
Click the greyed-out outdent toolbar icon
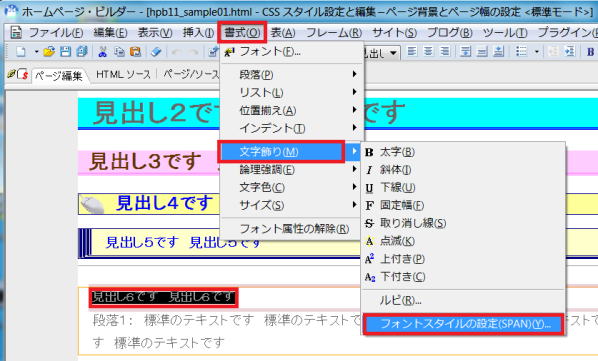[x=553, y=51]
